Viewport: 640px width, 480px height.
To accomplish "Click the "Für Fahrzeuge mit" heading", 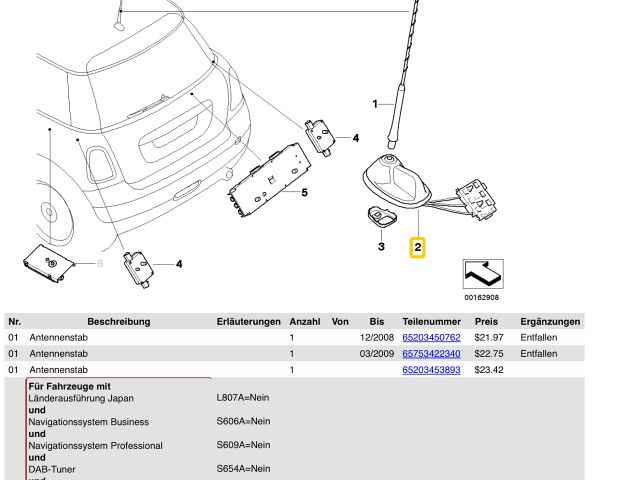I will [70, 386].
